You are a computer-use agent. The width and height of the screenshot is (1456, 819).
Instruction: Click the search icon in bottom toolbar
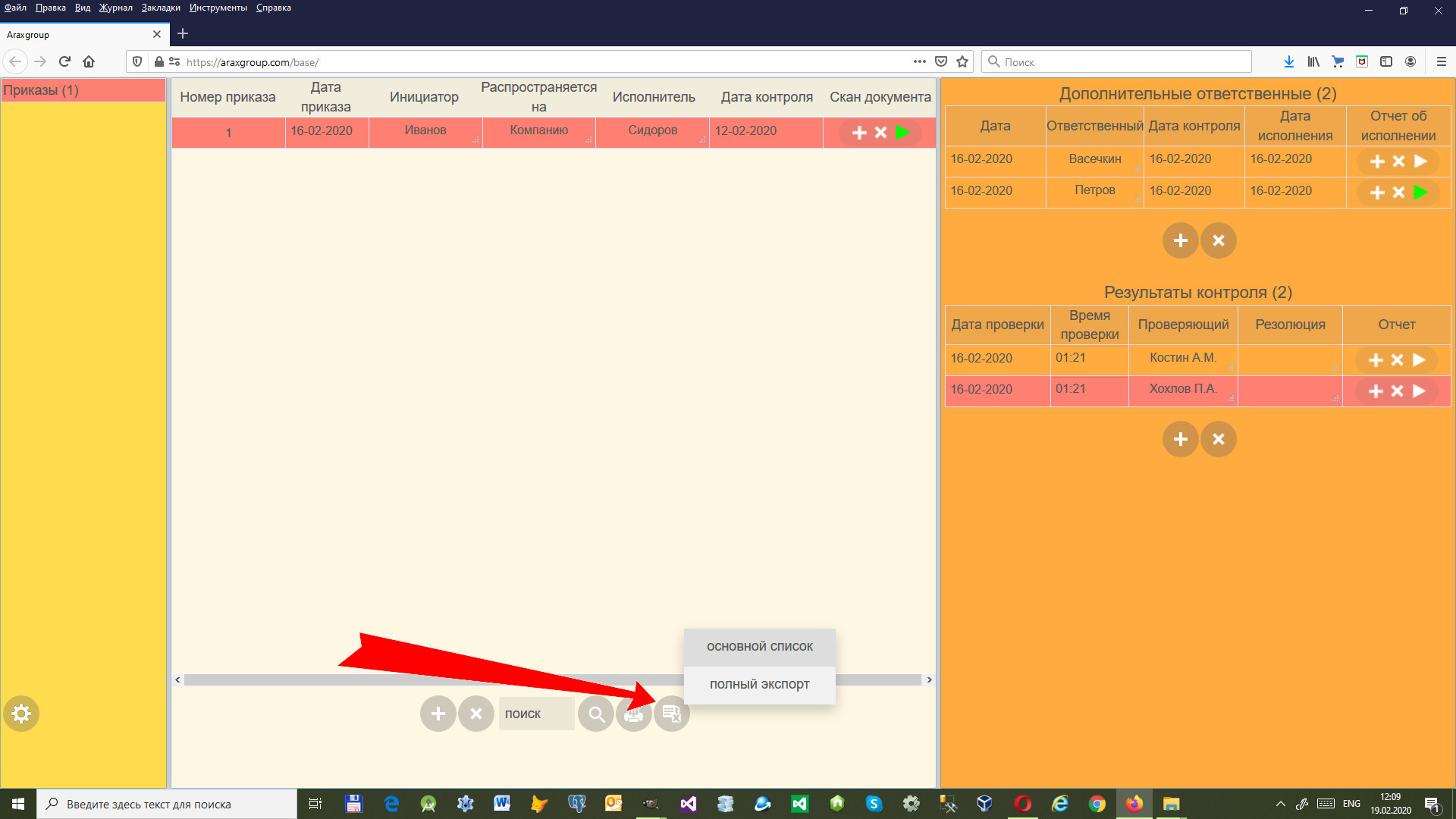pyautogui.click(x=596, y=713)
